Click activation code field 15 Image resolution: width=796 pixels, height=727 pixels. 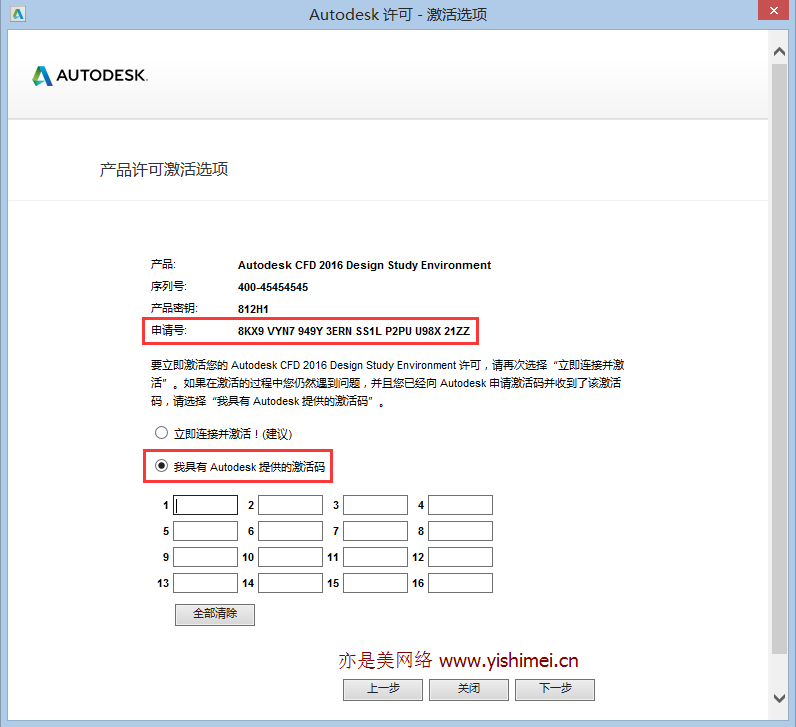376,583
